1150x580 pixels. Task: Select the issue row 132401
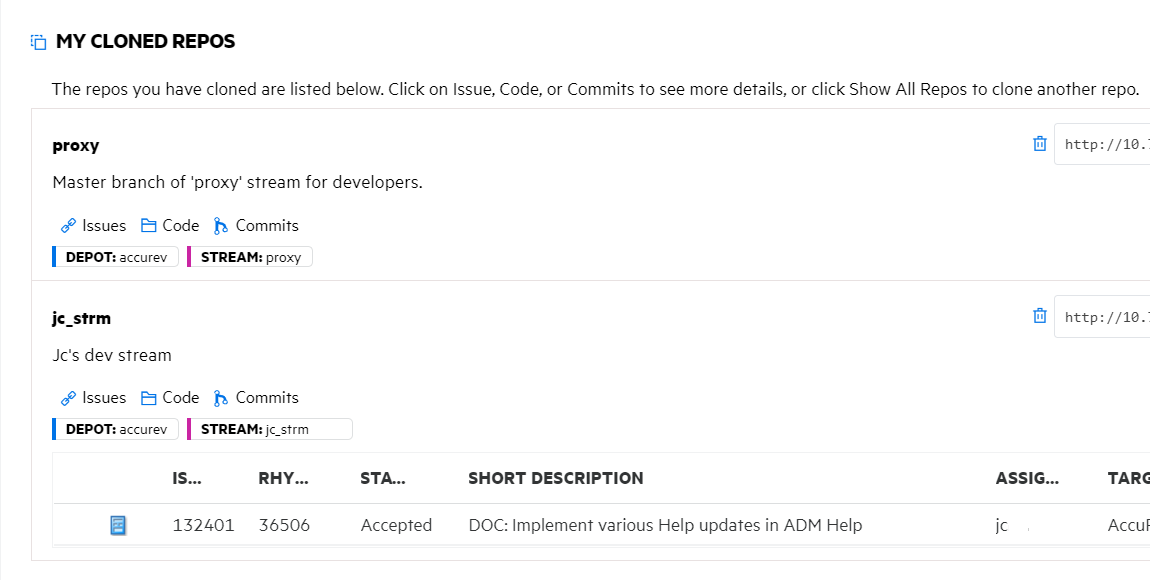click(x=664, y=525)
